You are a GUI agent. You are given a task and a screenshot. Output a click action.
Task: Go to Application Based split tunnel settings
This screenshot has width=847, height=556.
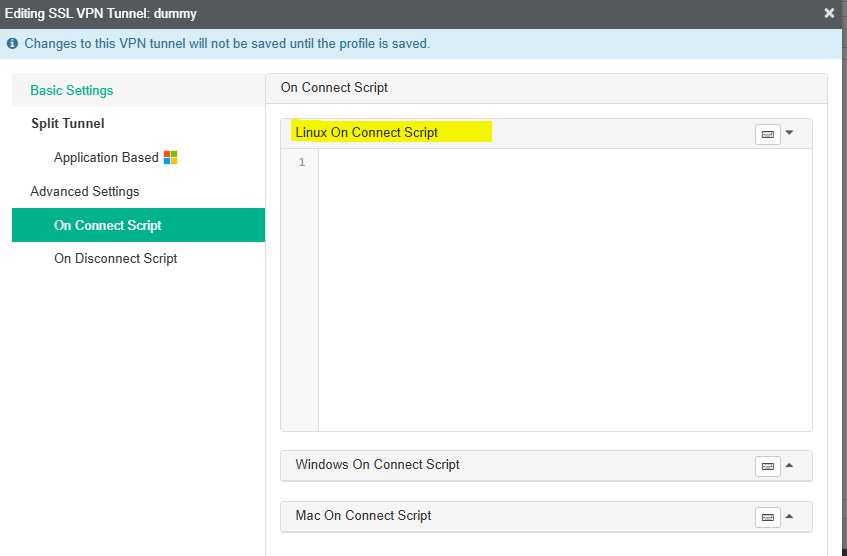coord(106,157)
